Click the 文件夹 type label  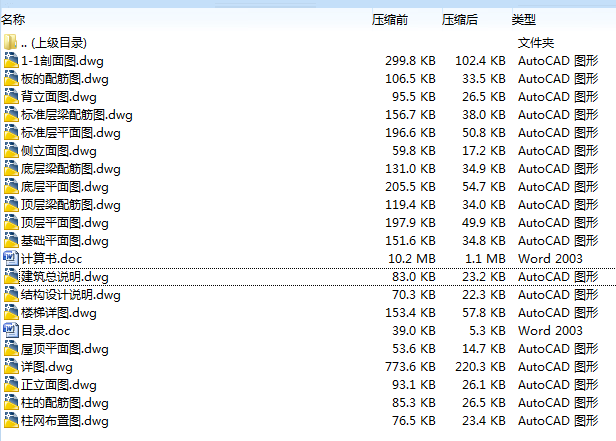tap(536, 43)
